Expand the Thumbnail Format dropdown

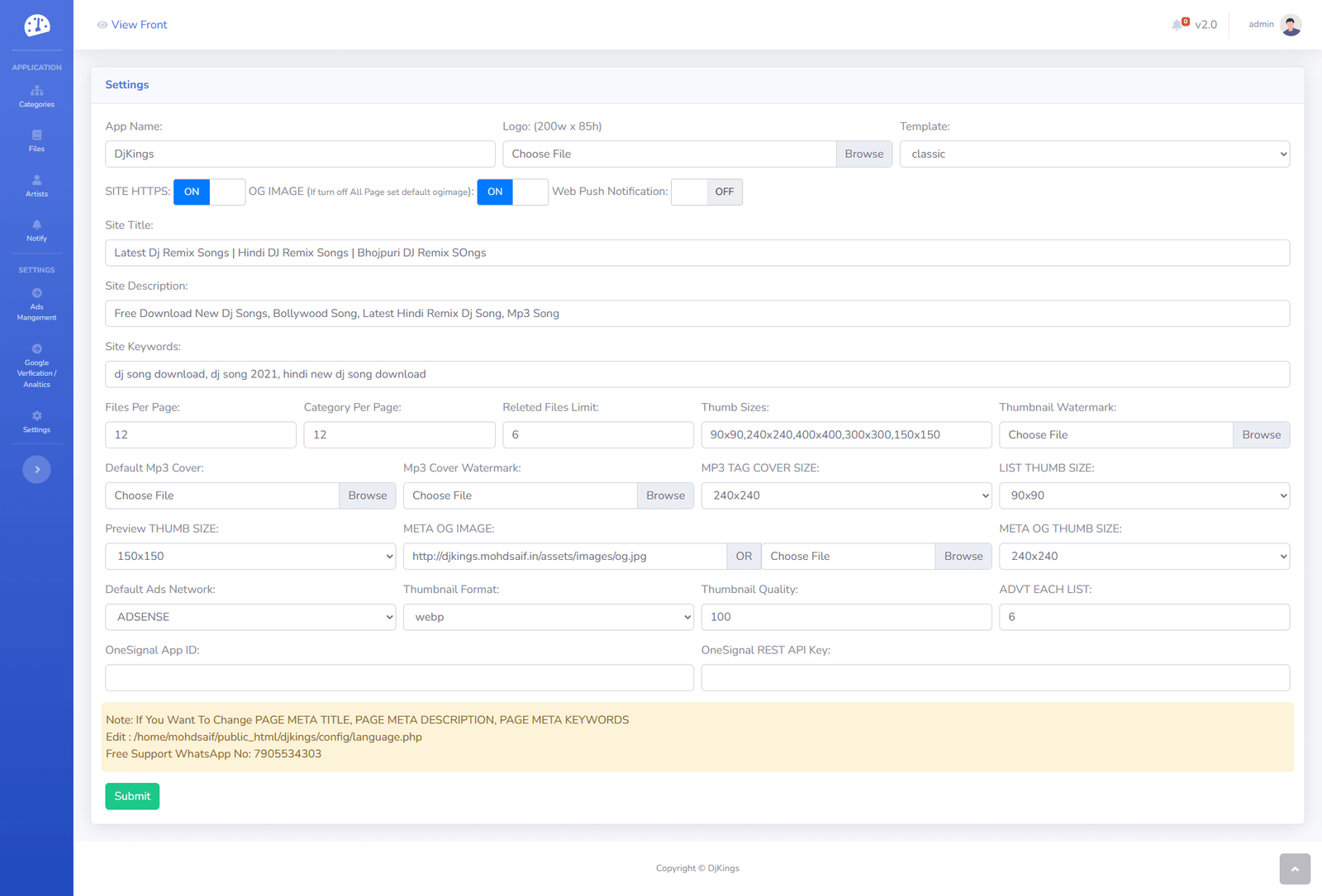point(548,617)
